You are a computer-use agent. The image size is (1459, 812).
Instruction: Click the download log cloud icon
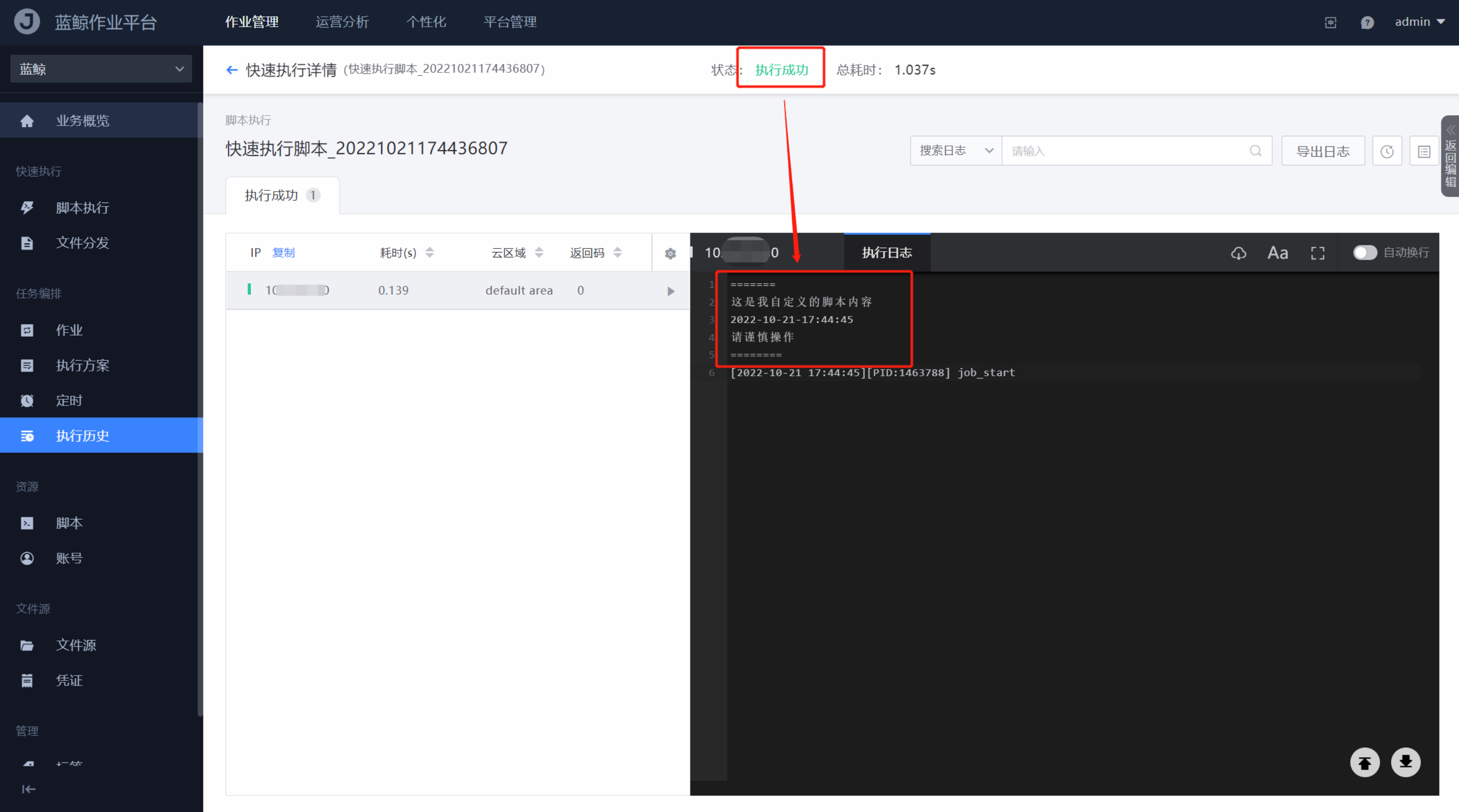coord(1238,253)
